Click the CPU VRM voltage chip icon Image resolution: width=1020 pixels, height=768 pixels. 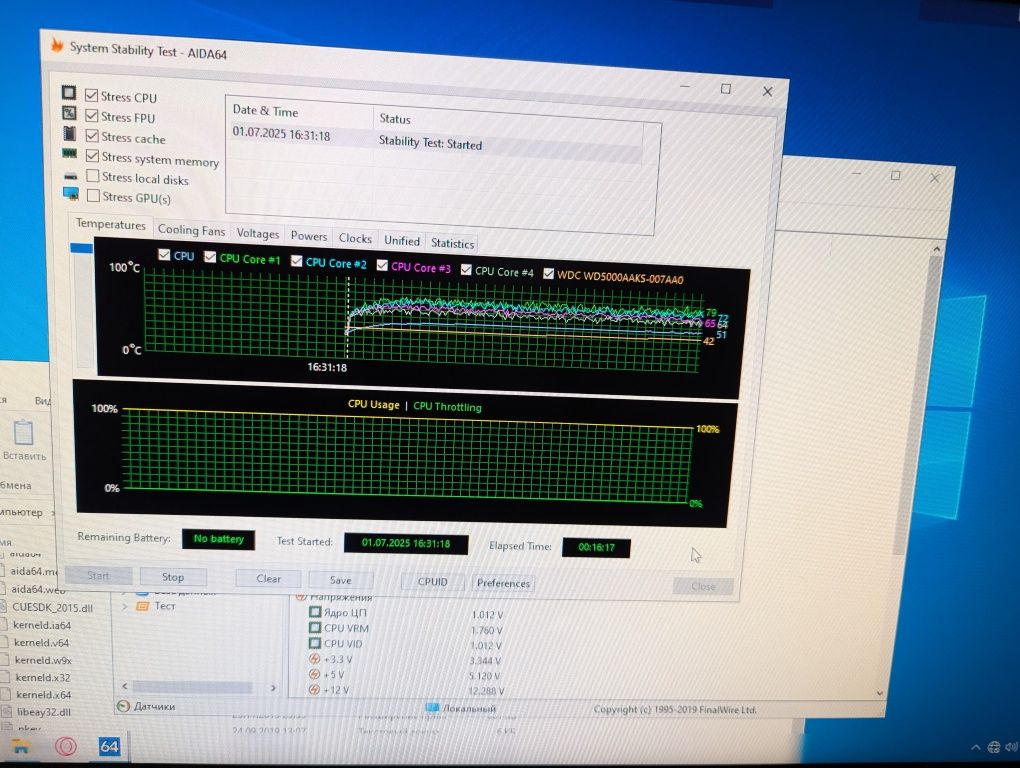[x=315, y=628]
